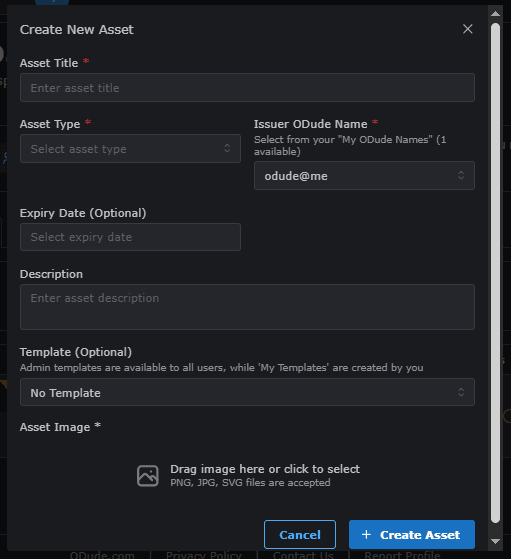Click 'Drag image here or click to select'
This screenshot has width=511, height=559.
click(265, 469)
